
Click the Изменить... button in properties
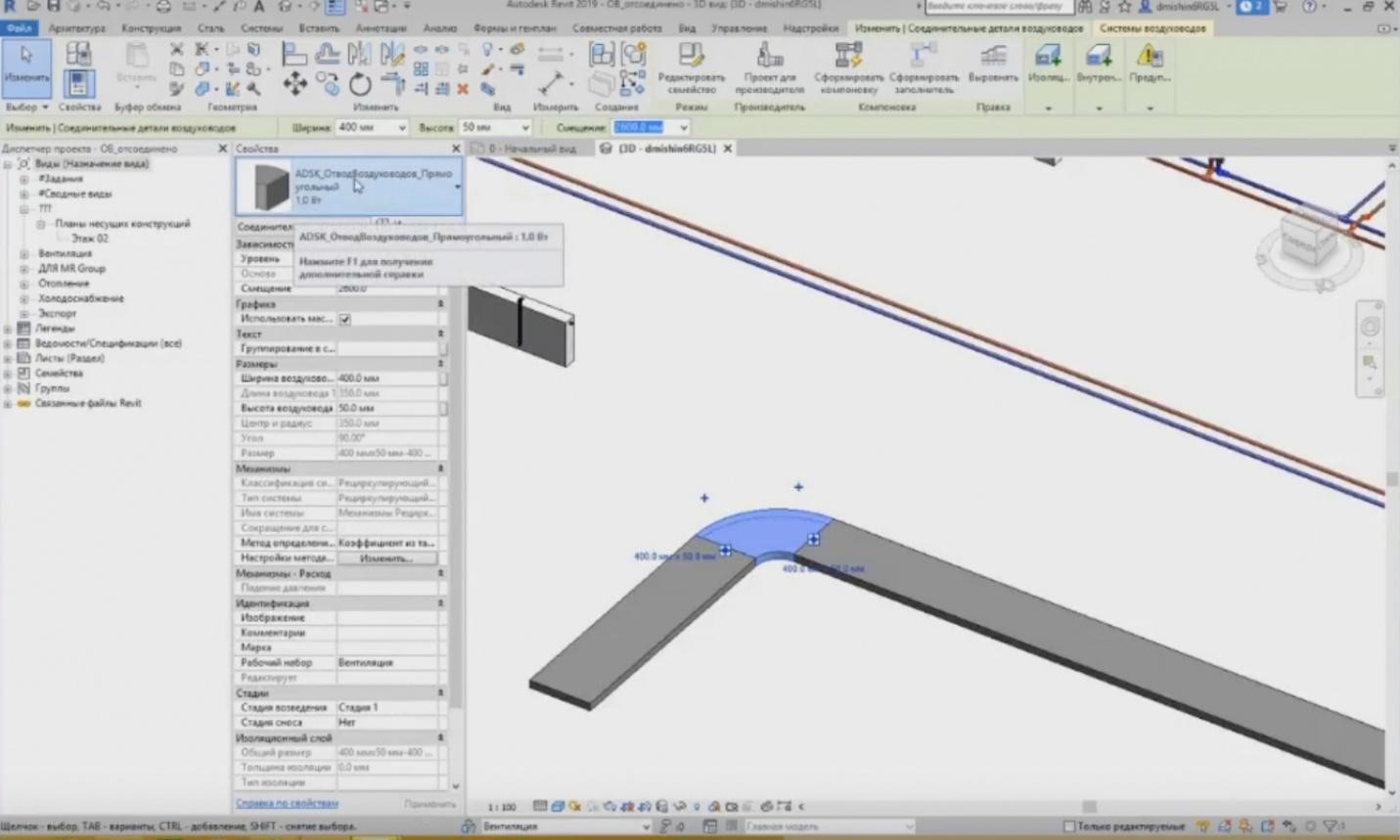tap(386, 558)
